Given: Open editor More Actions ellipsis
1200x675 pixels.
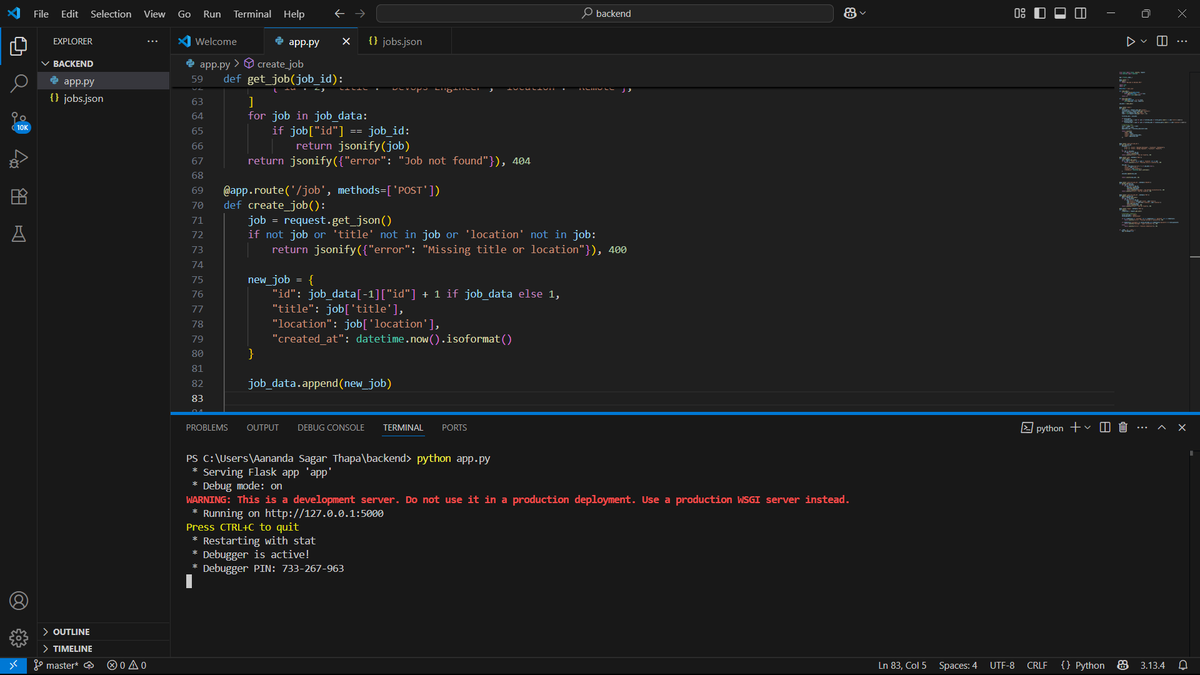Looking at the screenshot, I should click(x=1182, y=41).
